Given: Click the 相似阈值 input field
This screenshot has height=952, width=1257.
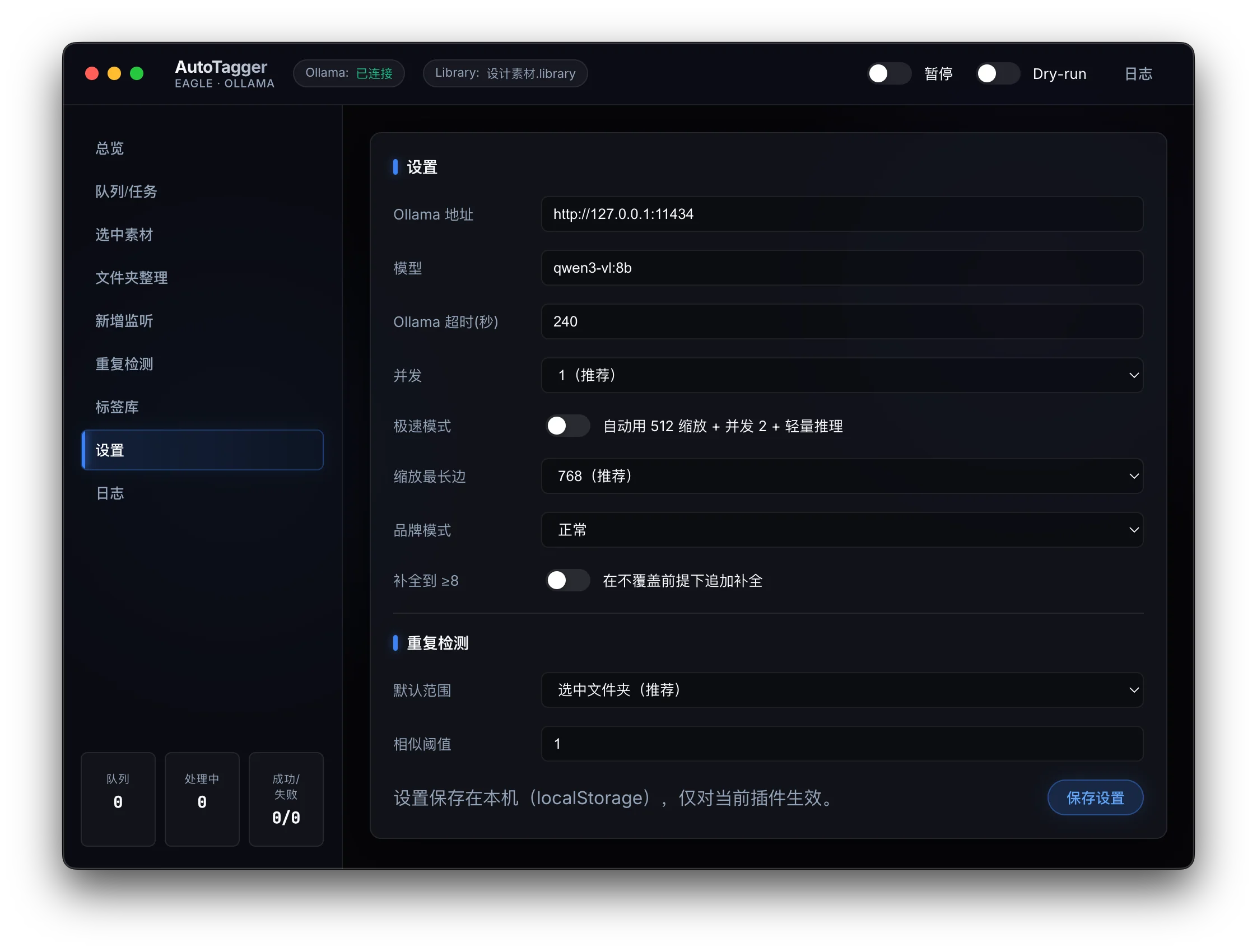Looking at the screenshot, I should click(841, 744).
